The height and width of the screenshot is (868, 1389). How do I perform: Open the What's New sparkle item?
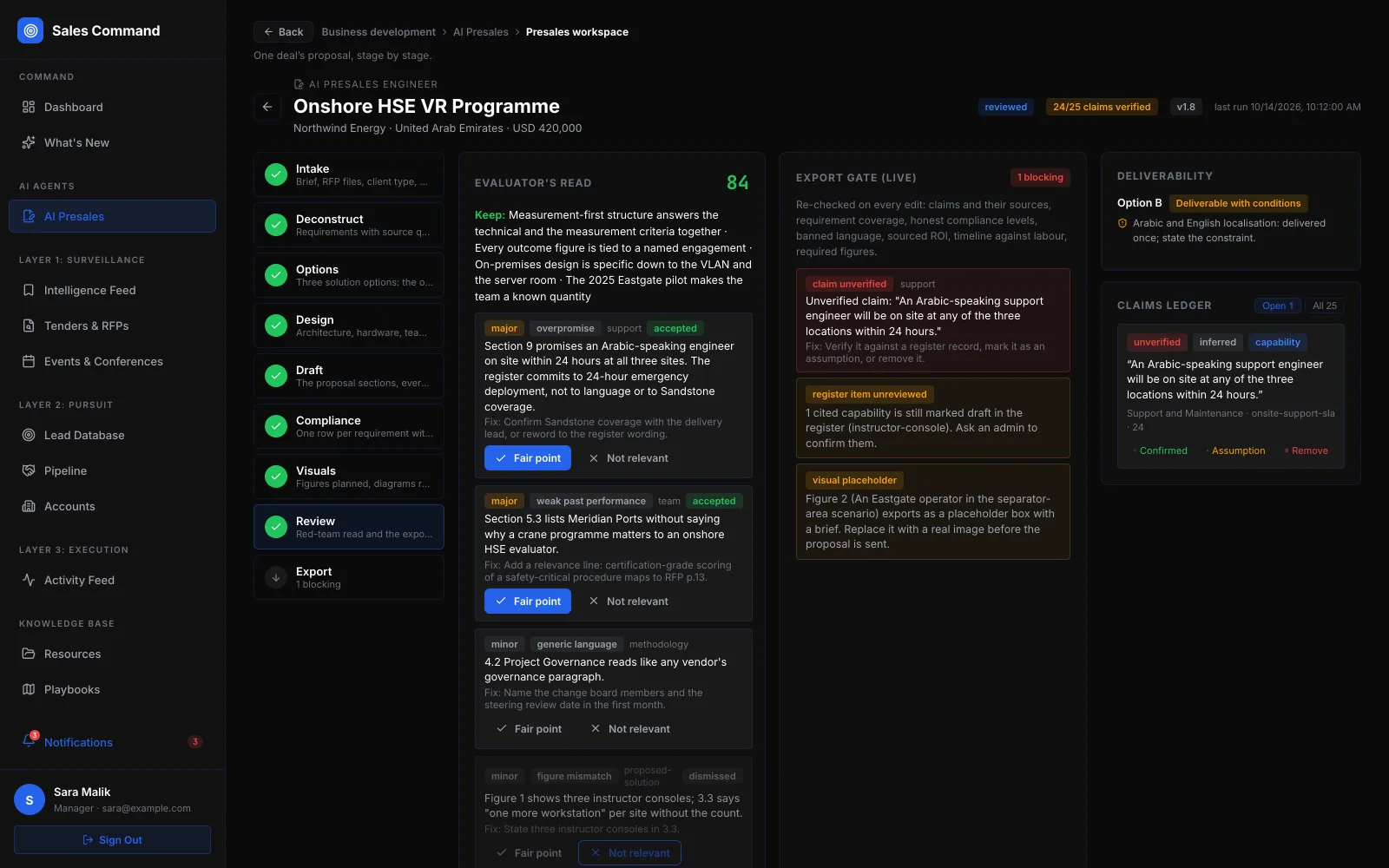tap(112, 142)
